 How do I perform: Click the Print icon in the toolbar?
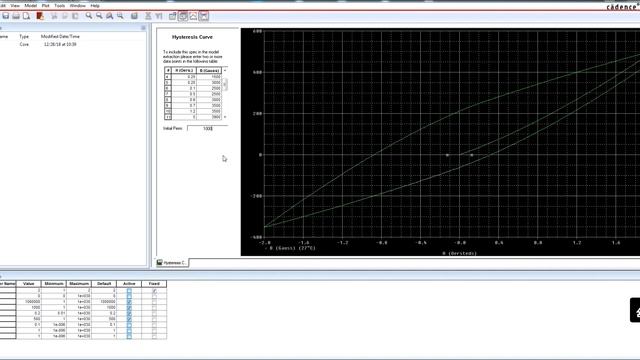pyautogui.click(x=16, y=16)
